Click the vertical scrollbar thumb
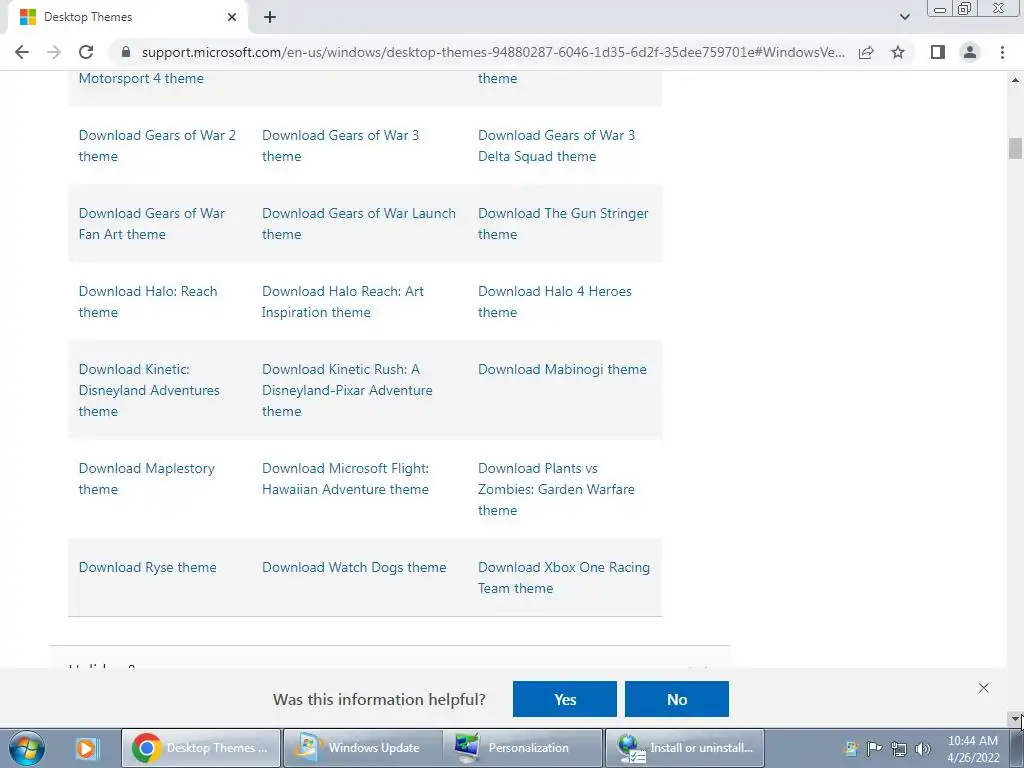 point(1015,148)
